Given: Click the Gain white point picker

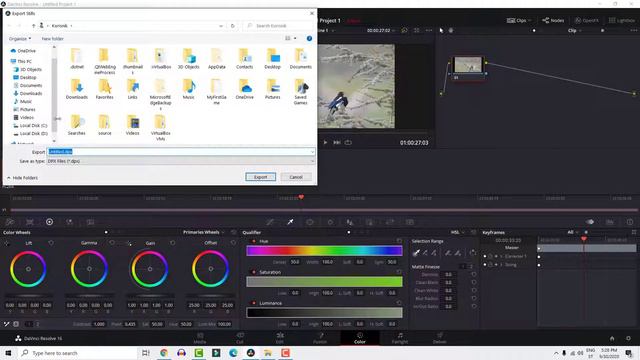Looking at the screenshot, I should coord(129,243).
